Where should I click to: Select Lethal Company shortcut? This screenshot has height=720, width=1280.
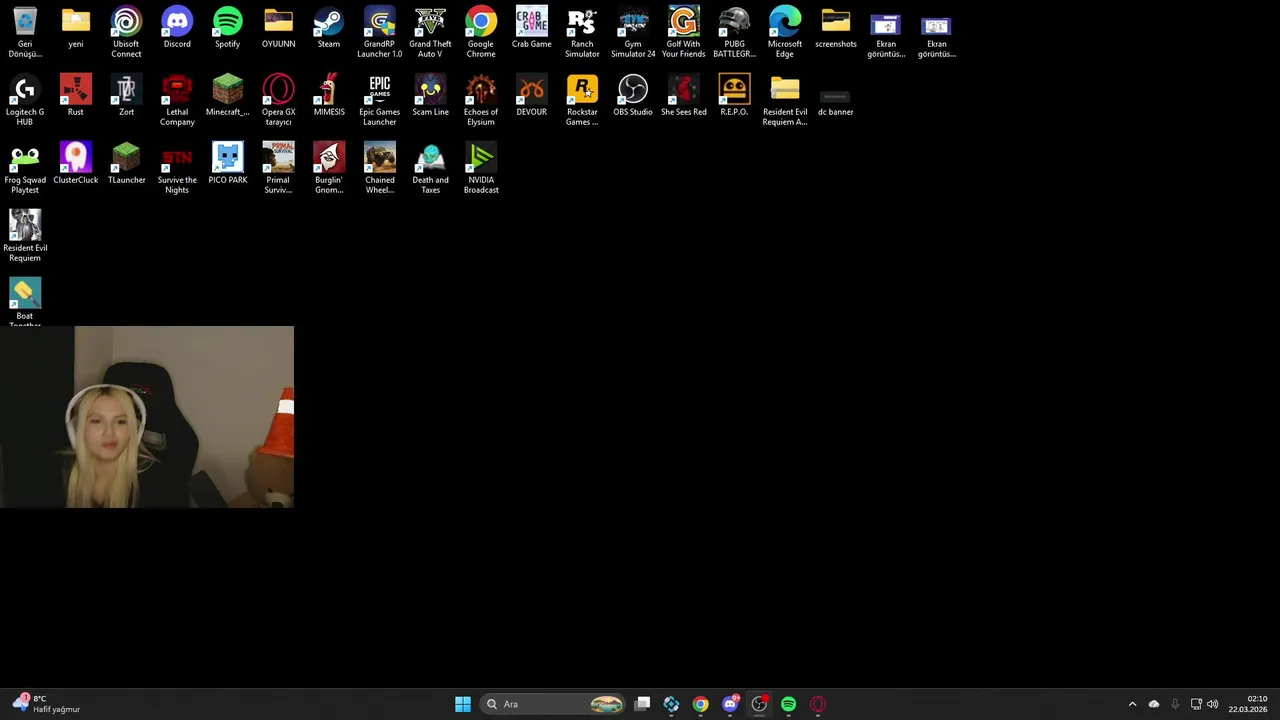177,101
